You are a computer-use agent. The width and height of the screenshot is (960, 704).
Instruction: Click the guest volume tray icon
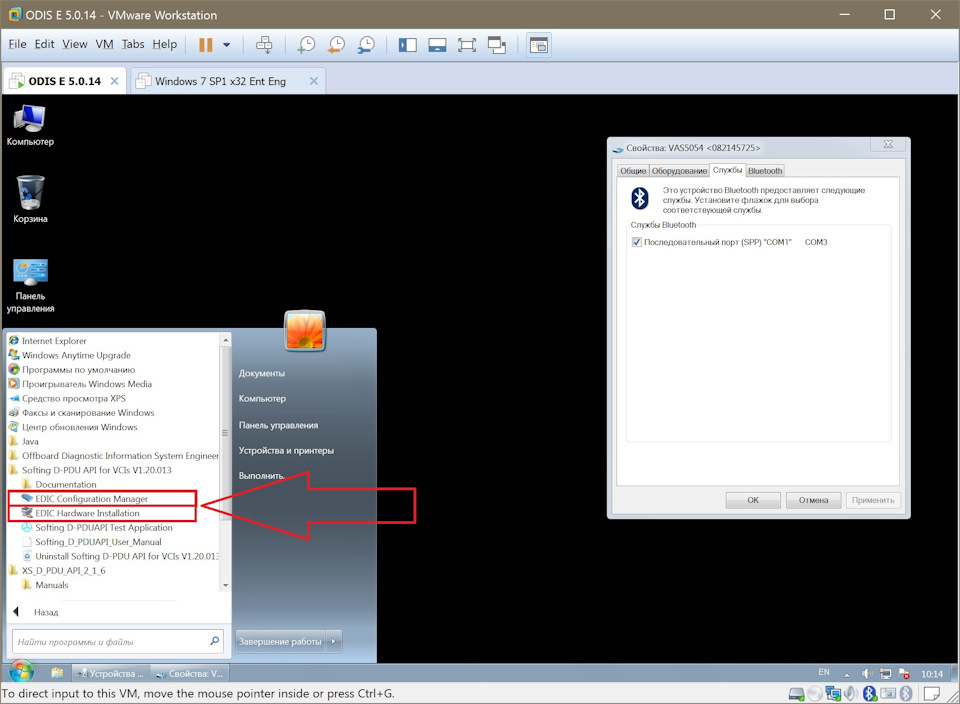pos(867,673)
